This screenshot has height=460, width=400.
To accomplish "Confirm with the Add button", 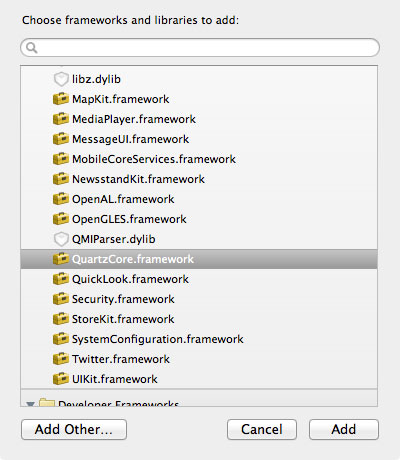I will point(344,429).
